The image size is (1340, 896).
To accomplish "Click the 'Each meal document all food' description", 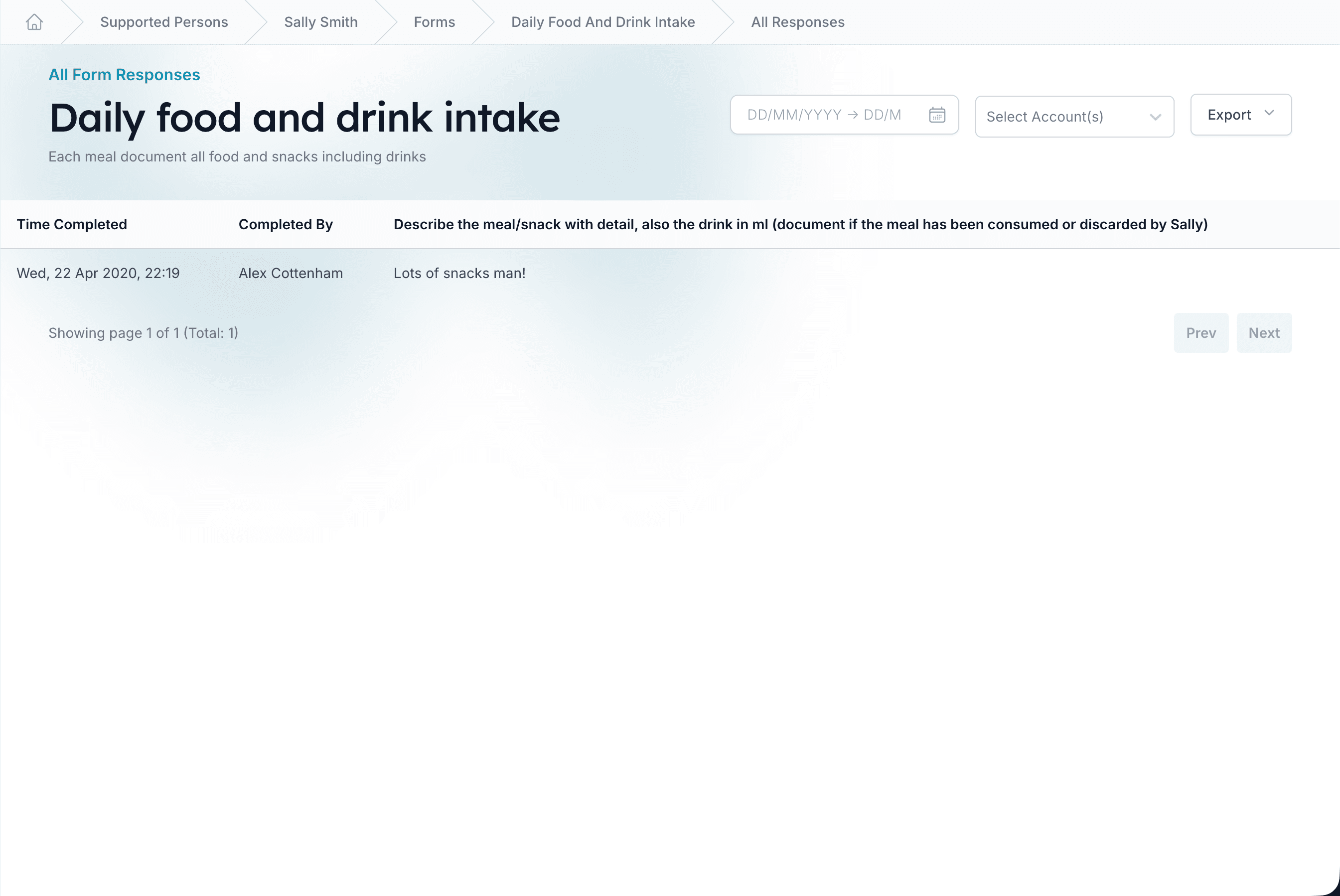I will tap(237, 156).
